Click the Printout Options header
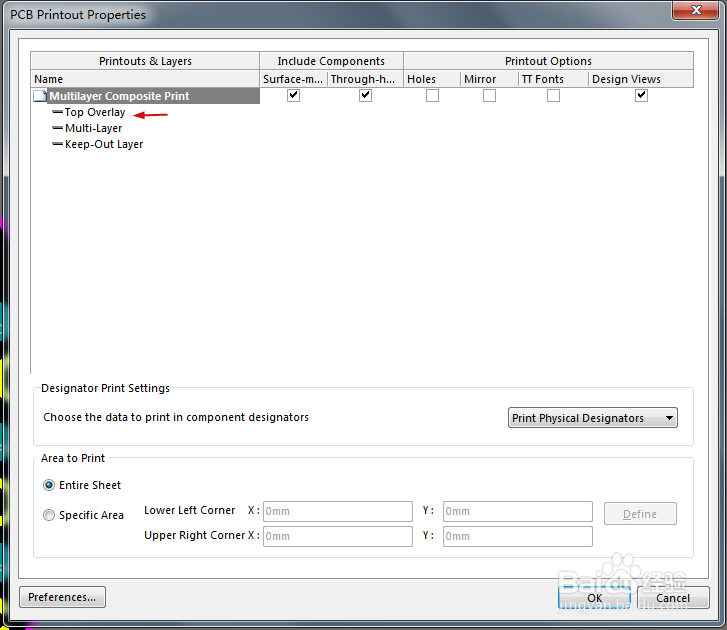 [548, 61]
